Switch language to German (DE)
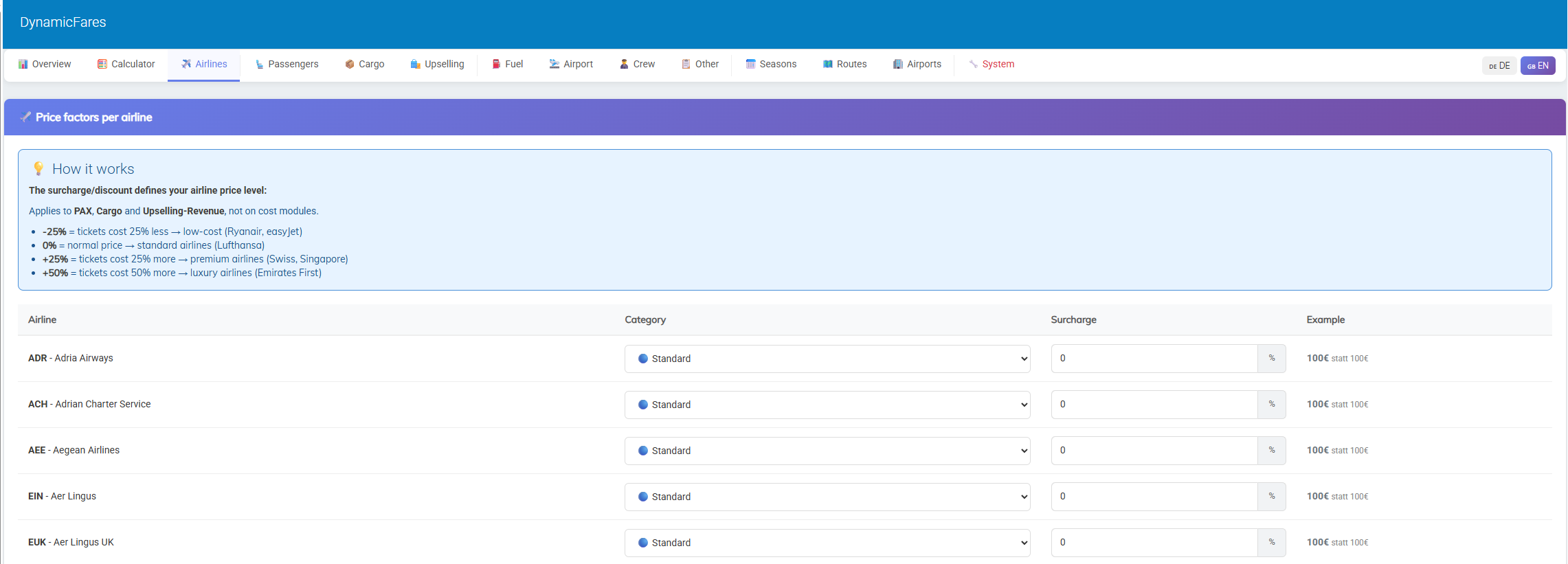This screenshot has height=564, width=1568. pyautogui.click(x=1499, y=65)
